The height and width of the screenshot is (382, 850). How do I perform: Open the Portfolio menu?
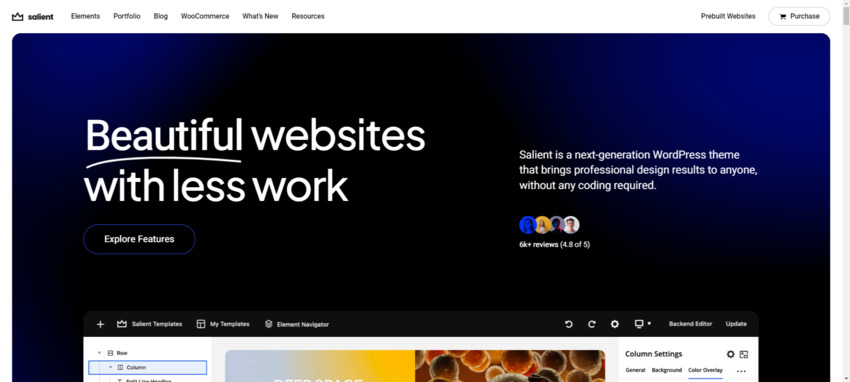(127, 16)
